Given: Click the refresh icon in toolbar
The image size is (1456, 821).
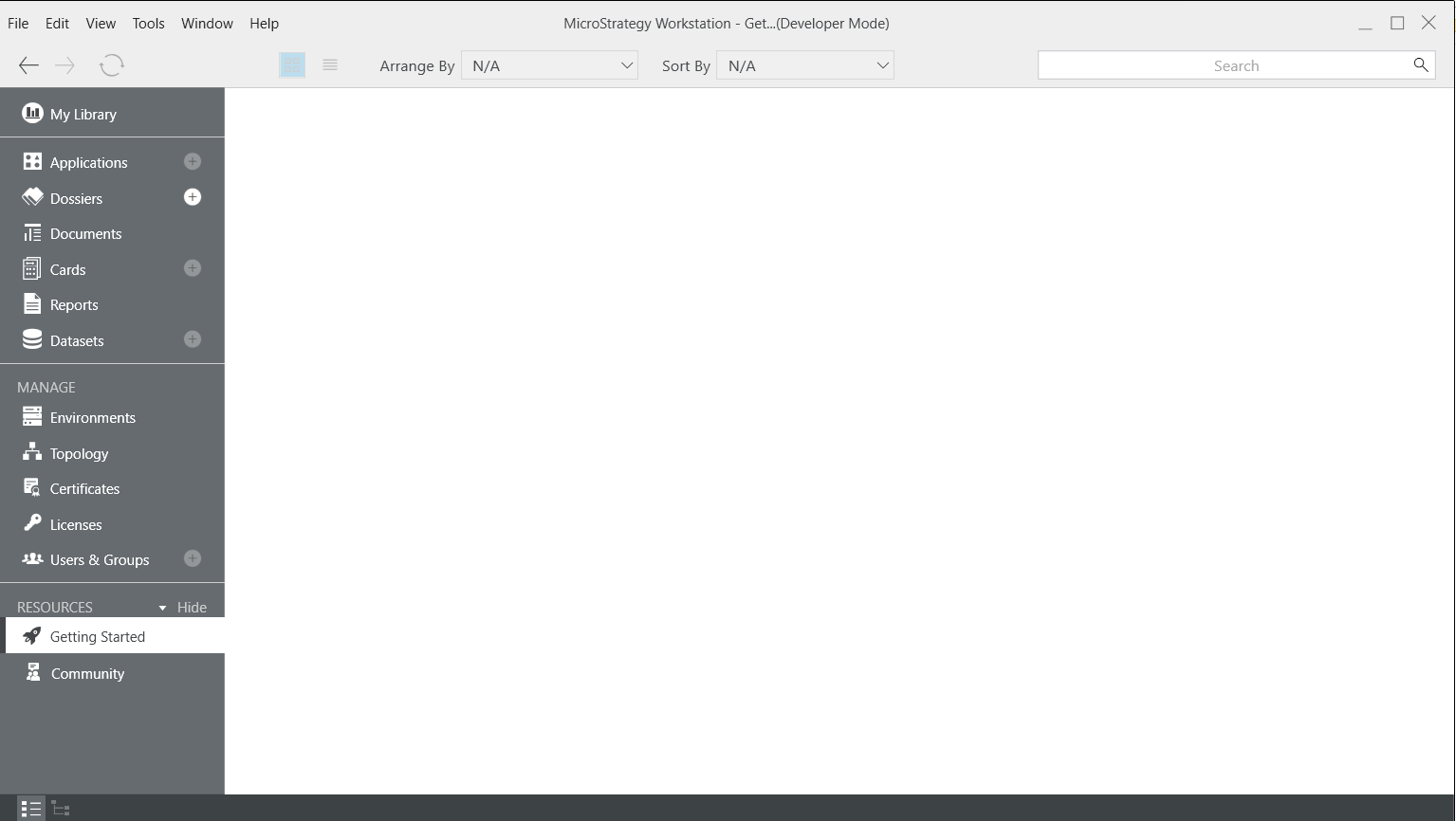Looking at the screenshot, I should coord(112,65).
